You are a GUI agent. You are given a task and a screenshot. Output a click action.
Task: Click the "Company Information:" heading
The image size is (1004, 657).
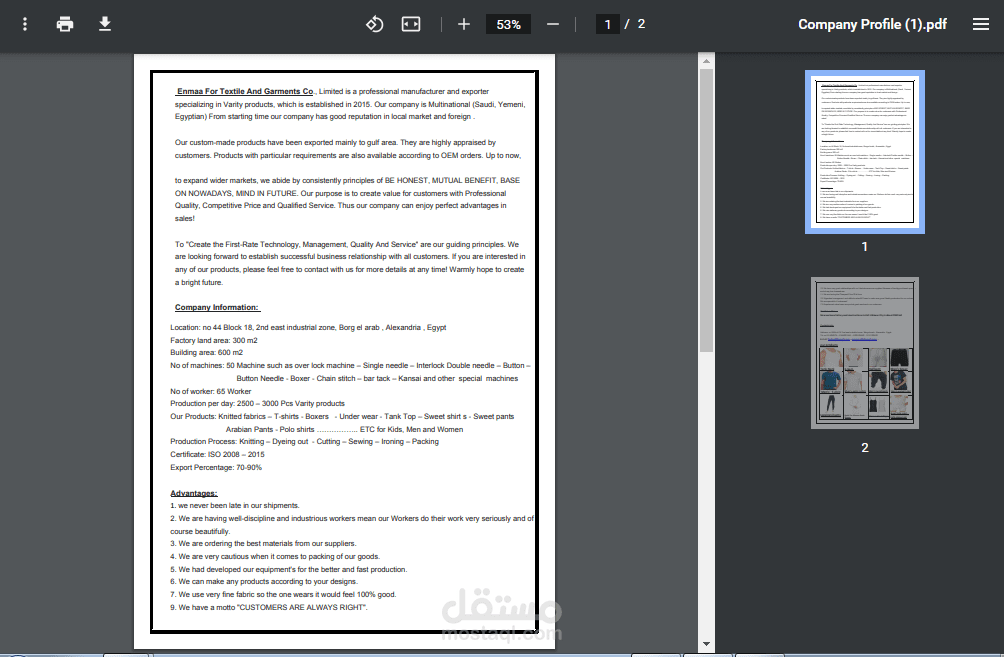pyautogui.click(x=217, y=307)
